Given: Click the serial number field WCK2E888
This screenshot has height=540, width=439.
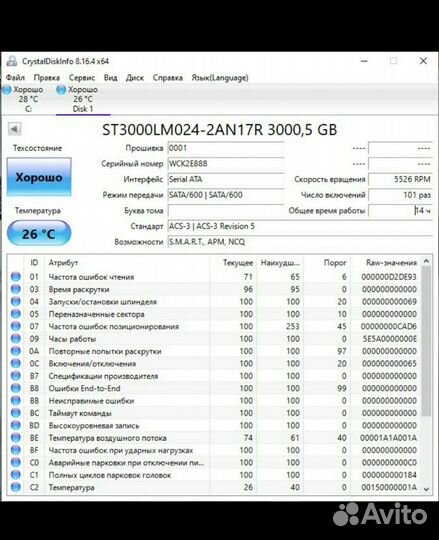Looking at the screenshot, I should [x=226, y=164].
